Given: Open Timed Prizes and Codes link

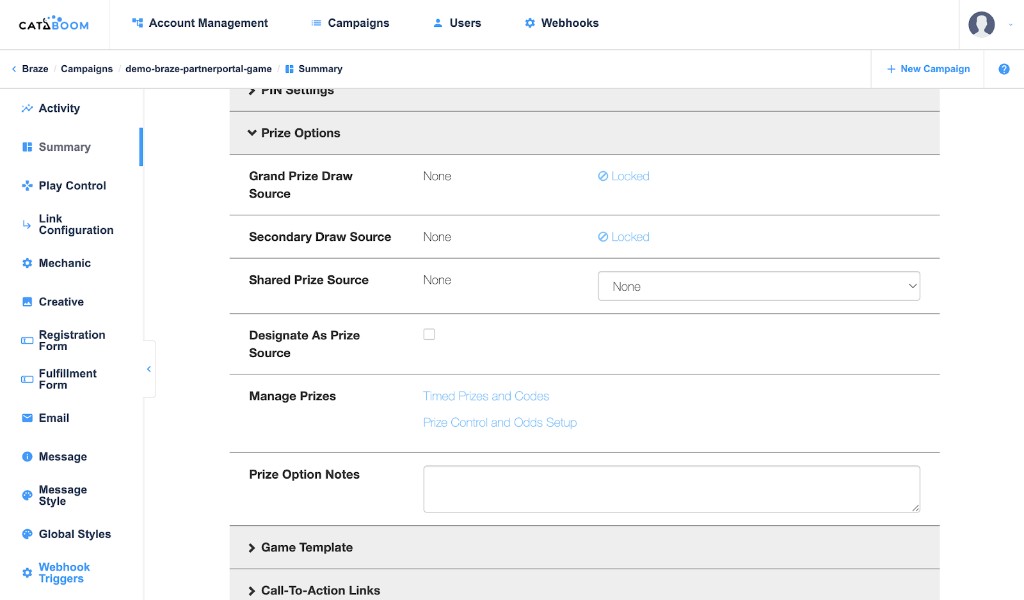Looking at the screenshot, I should [x=486, y=396].
